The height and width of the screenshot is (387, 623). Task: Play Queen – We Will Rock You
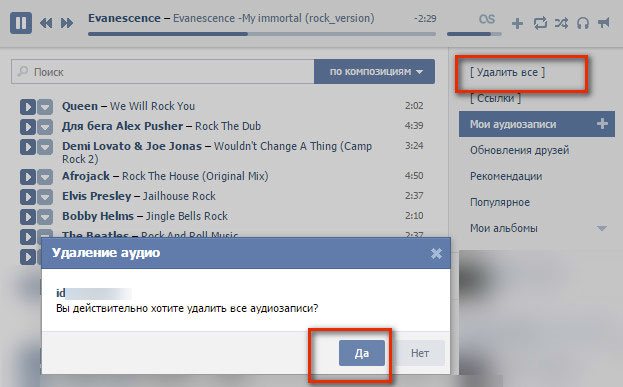[28, 107]
